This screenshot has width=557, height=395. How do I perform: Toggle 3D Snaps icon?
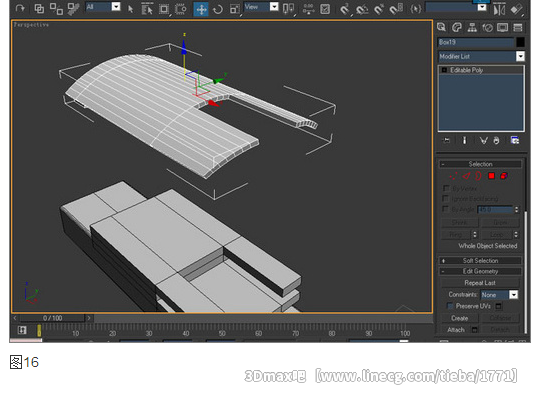tap(345, 9)
